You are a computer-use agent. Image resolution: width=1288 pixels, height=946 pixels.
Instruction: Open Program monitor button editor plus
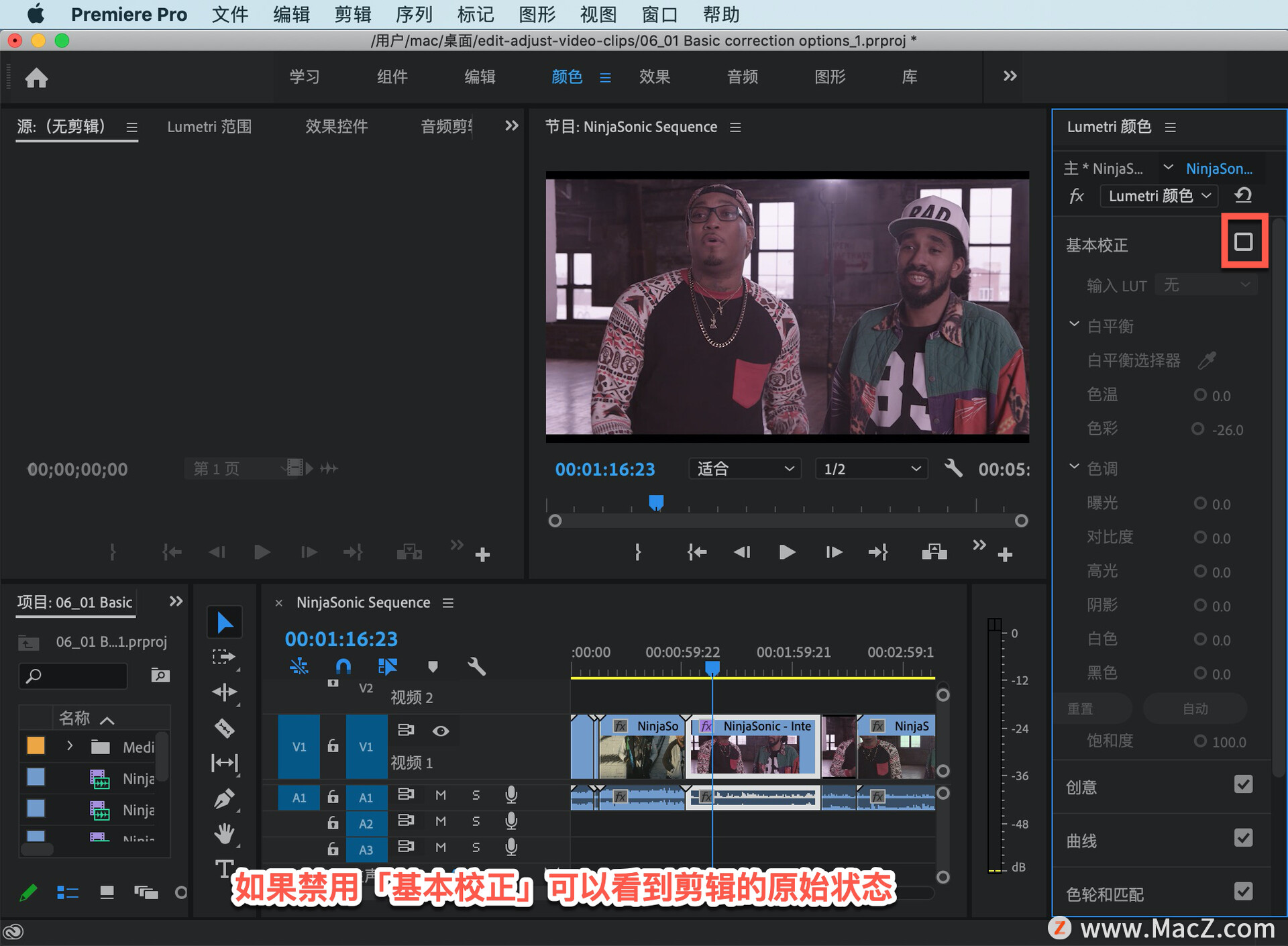pyautogui.click(x=1005, y=555)
